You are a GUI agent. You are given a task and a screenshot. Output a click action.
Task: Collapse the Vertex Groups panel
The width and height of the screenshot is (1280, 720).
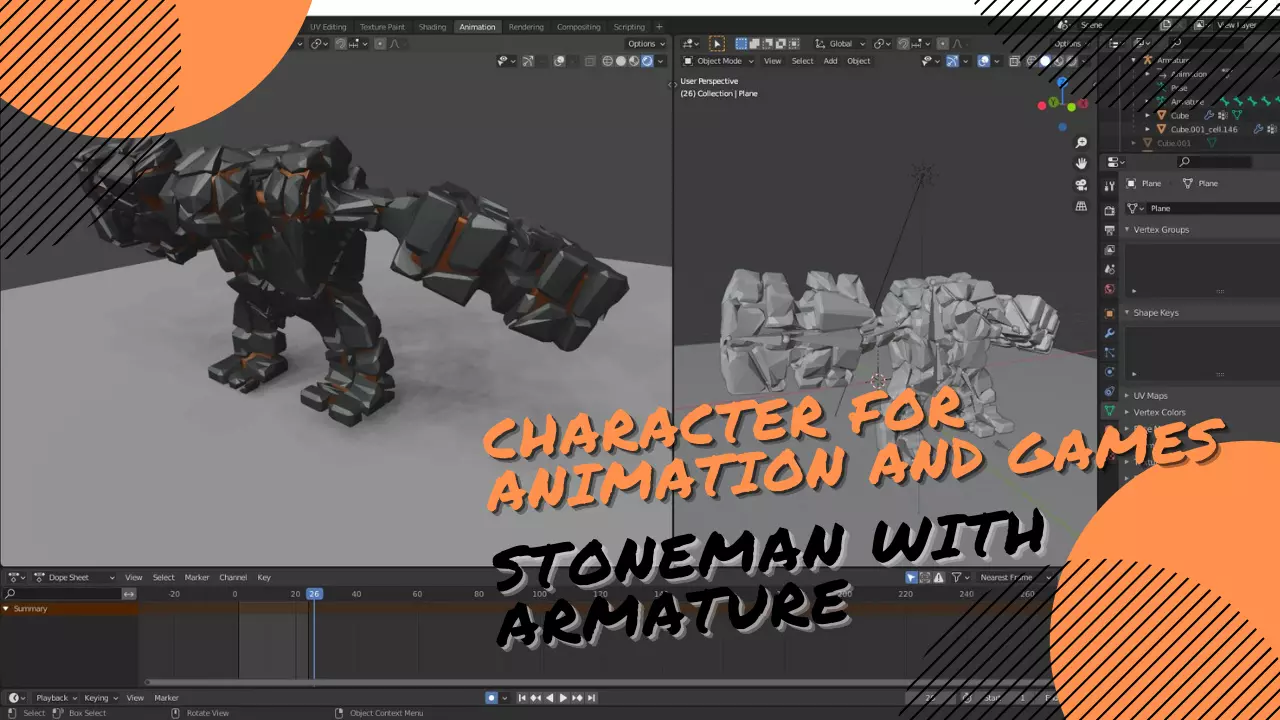[1127, 230]
